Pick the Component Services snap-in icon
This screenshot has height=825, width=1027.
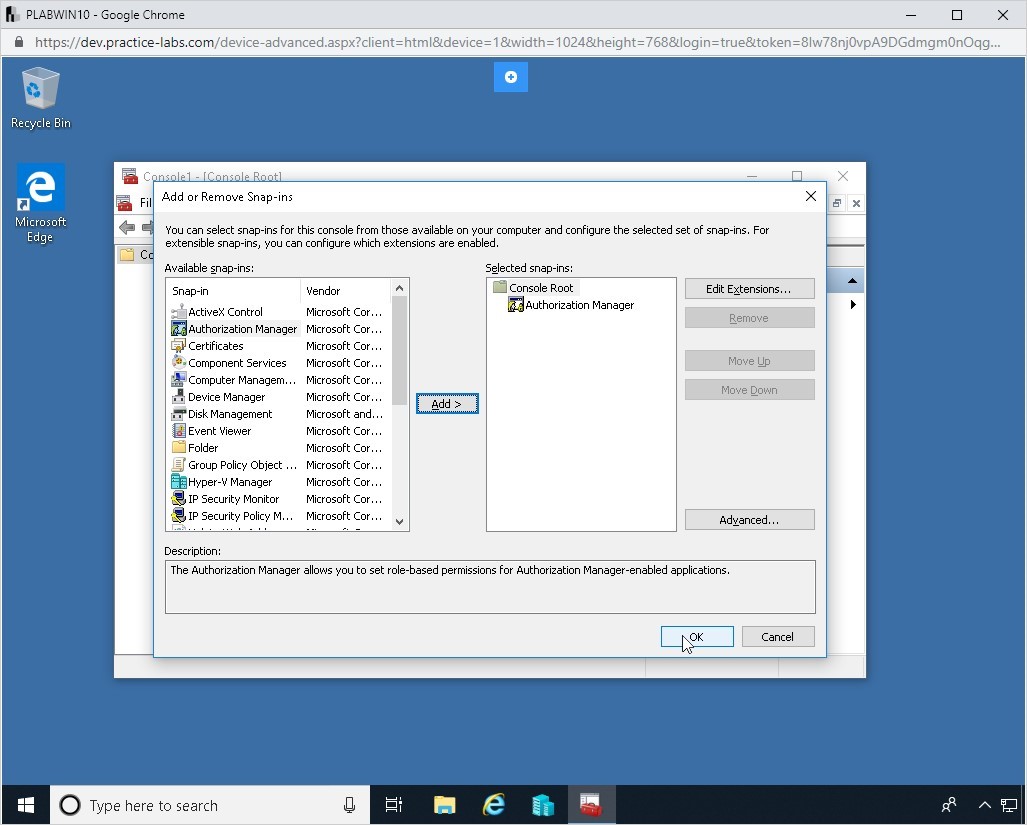click(x=179, y=363)
